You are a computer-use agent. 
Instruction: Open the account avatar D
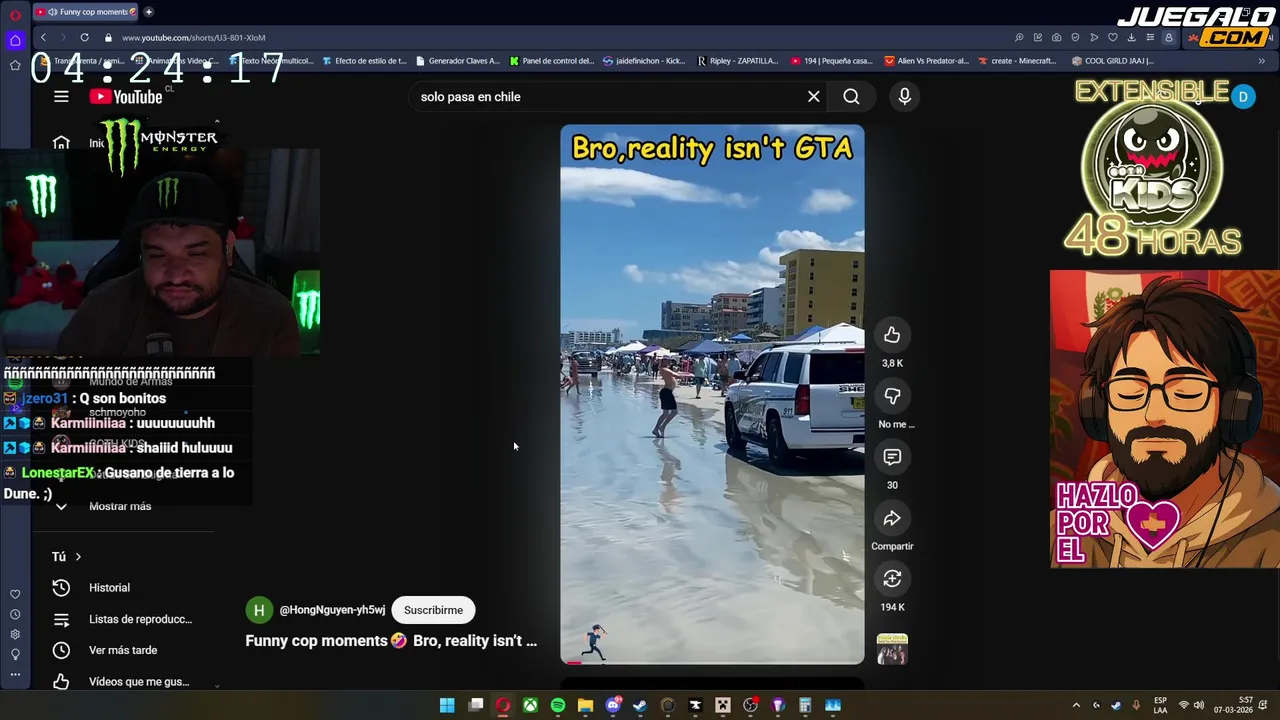click(x=1243, y=97)
